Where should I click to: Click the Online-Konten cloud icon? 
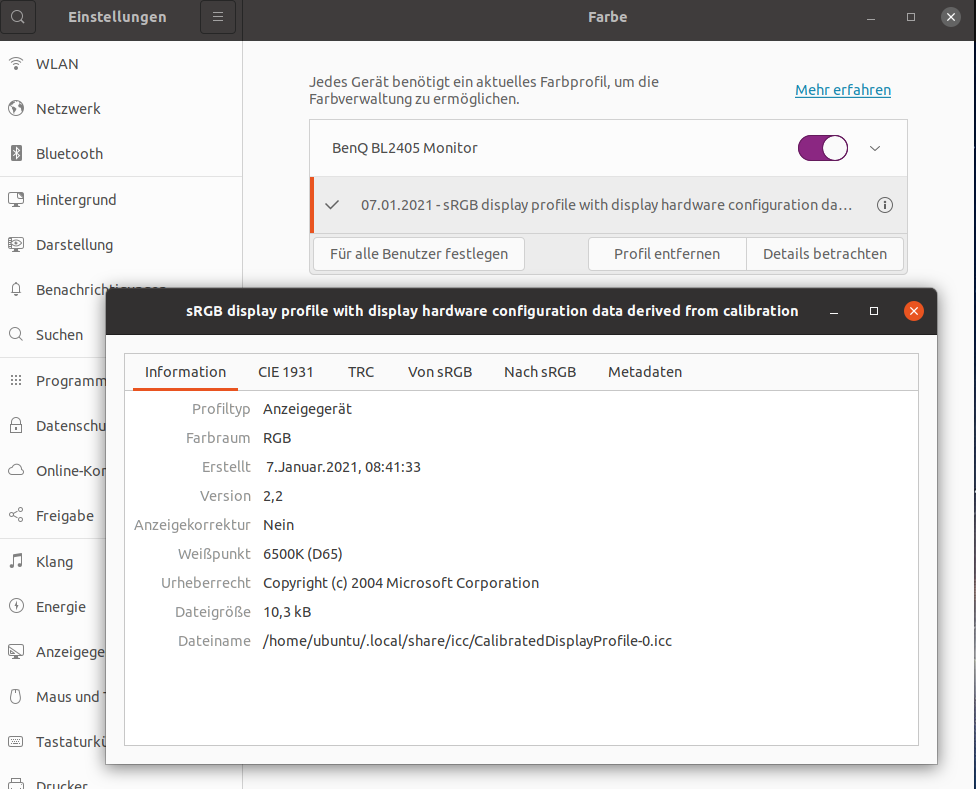point(16,470)
